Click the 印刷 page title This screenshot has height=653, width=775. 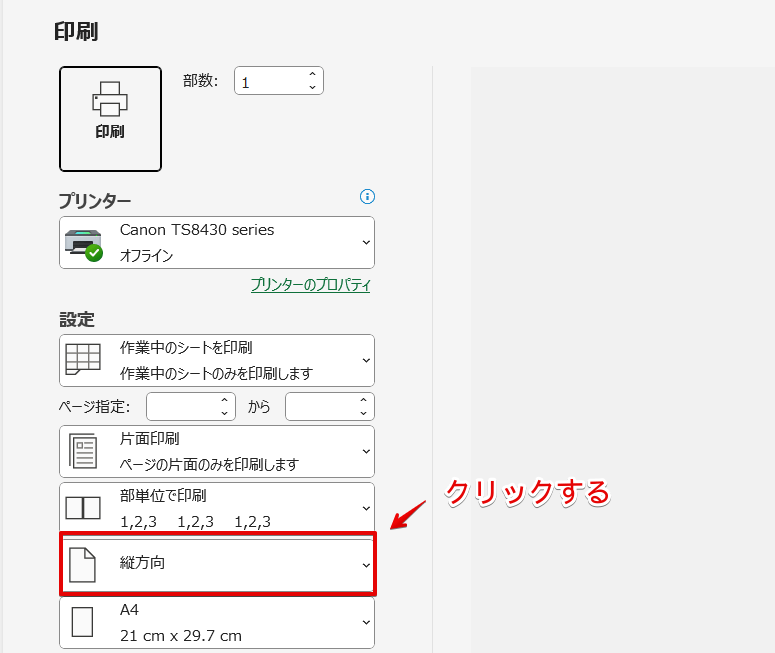(76, 32)
